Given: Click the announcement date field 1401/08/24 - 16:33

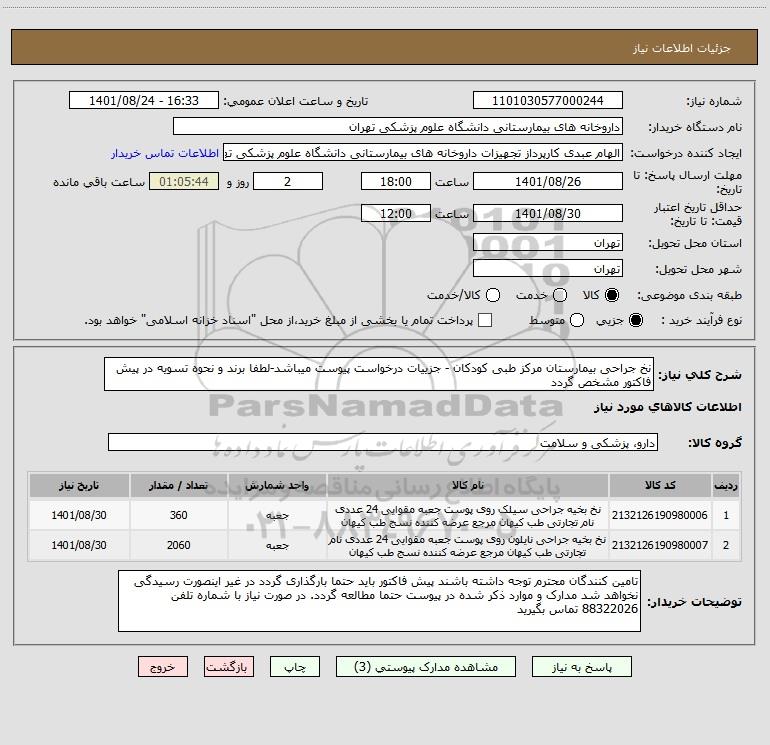Looking at the screenshot, I should pos(144,101).
